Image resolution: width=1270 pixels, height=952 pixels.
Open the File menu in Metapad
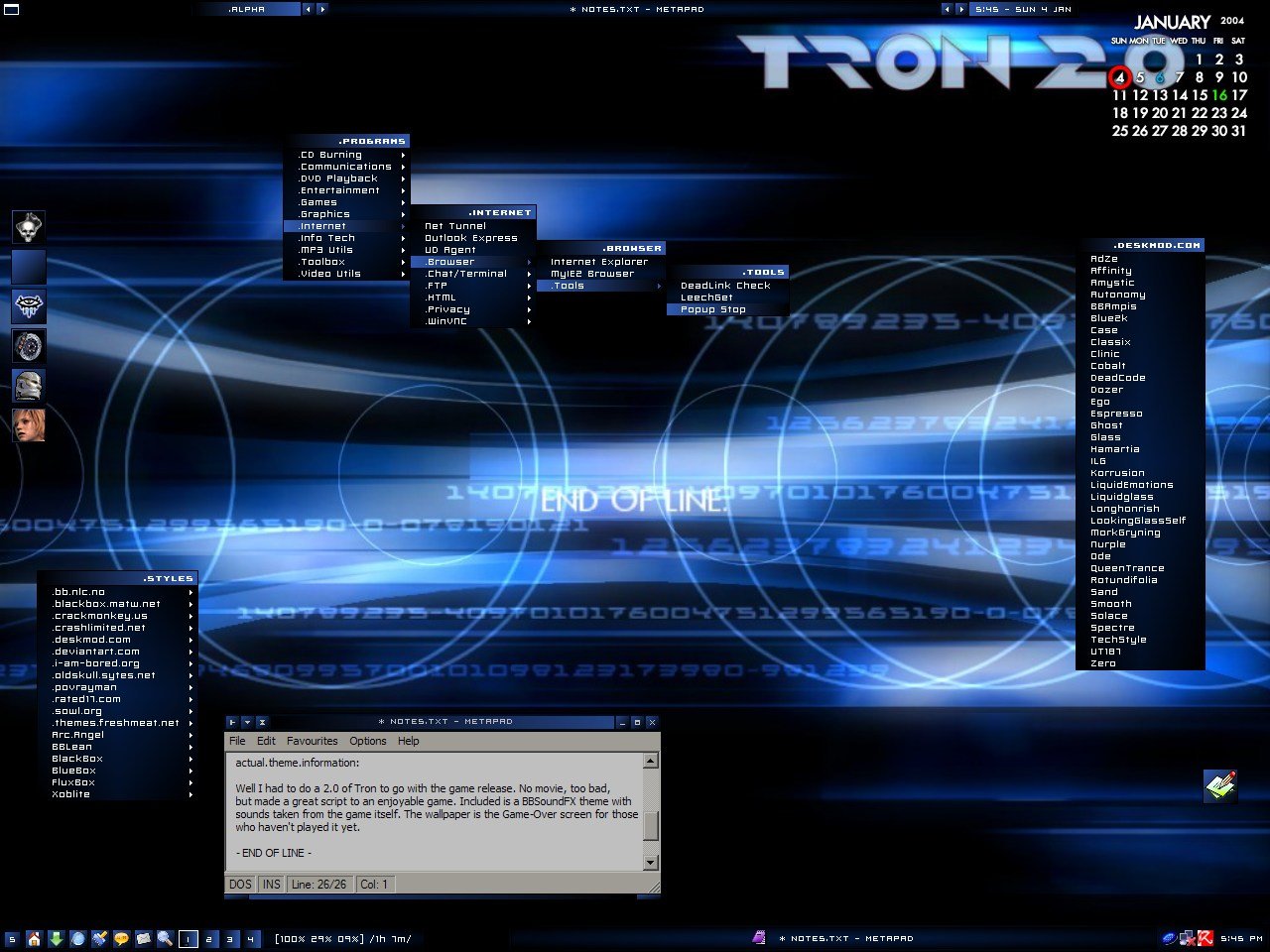[x=237, y=741]
